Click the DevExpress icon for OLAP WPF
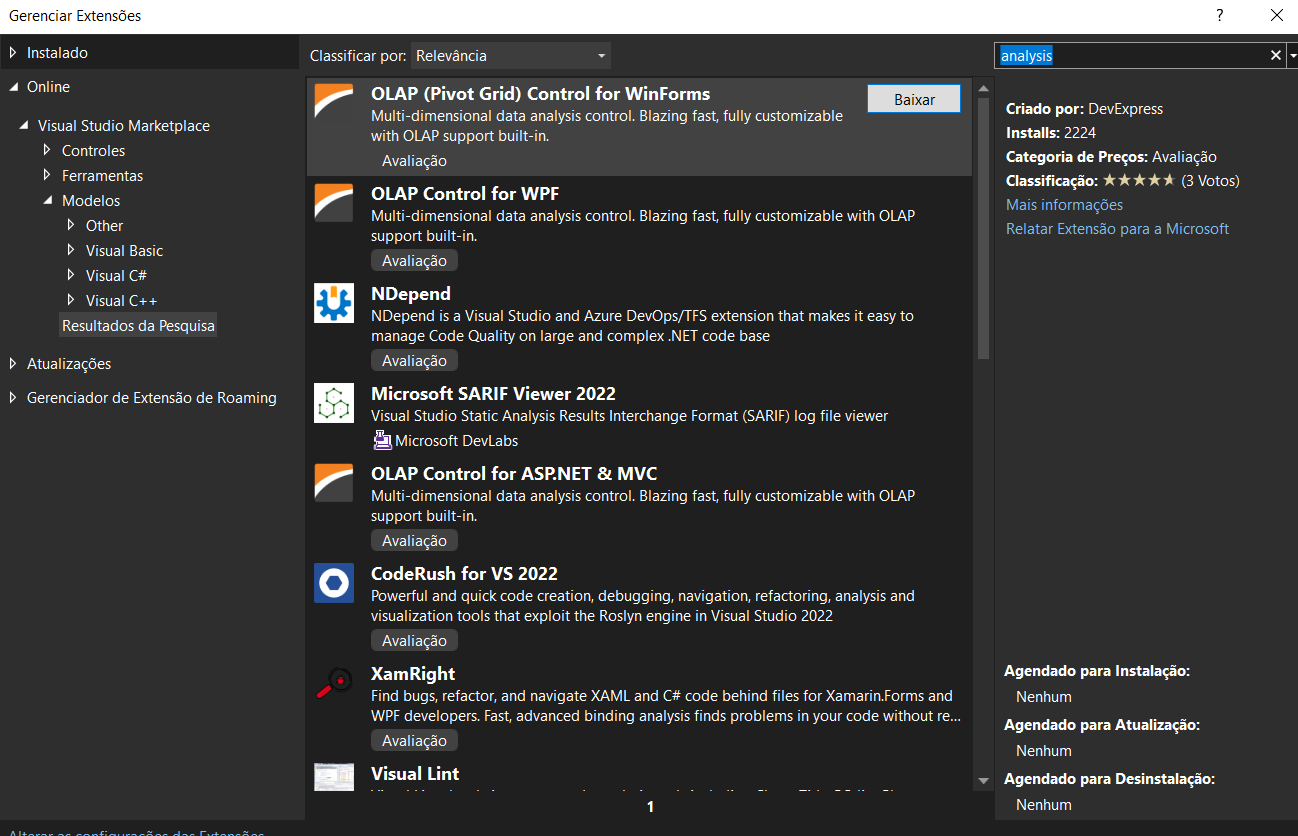The width and height of the screenshot is (1298, 836). click(334, 202)
